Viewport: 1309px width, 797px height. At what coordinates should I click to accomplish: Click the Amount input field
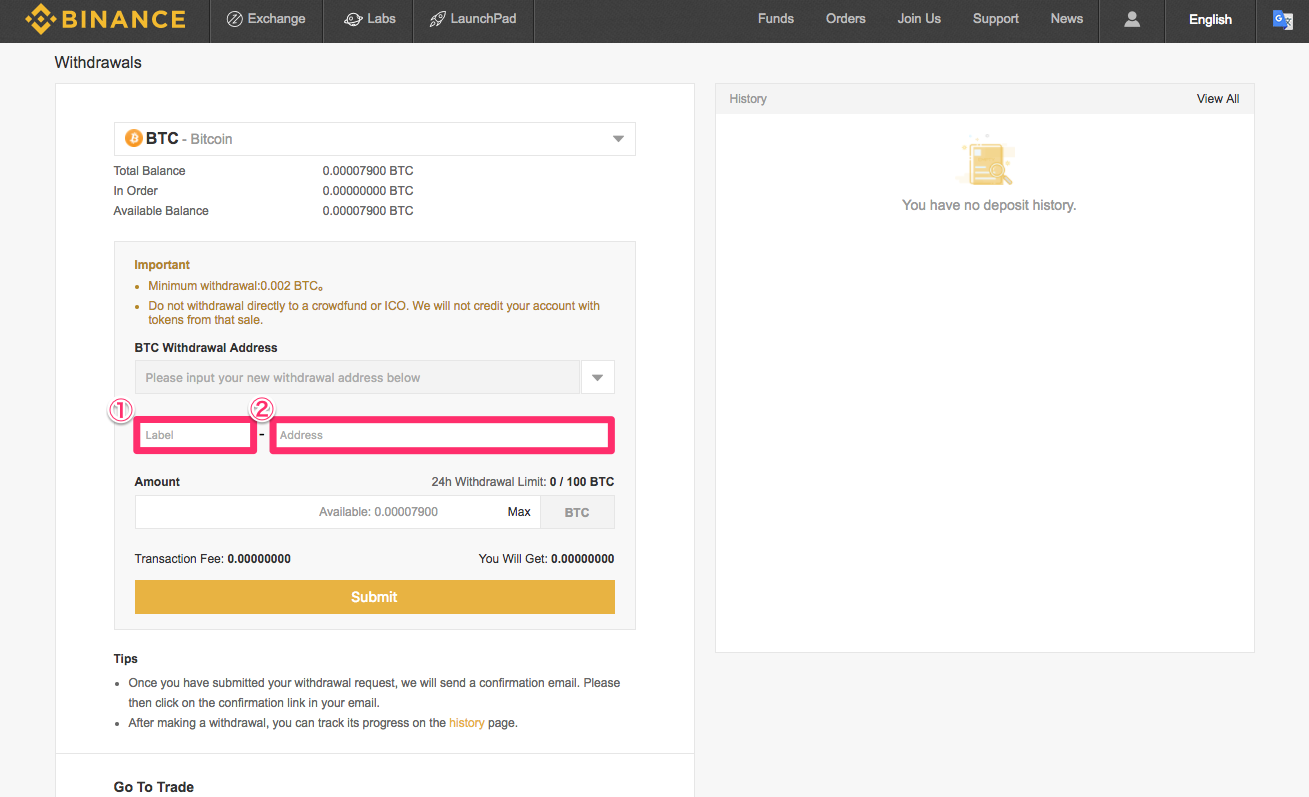click(x=338, y=512)
